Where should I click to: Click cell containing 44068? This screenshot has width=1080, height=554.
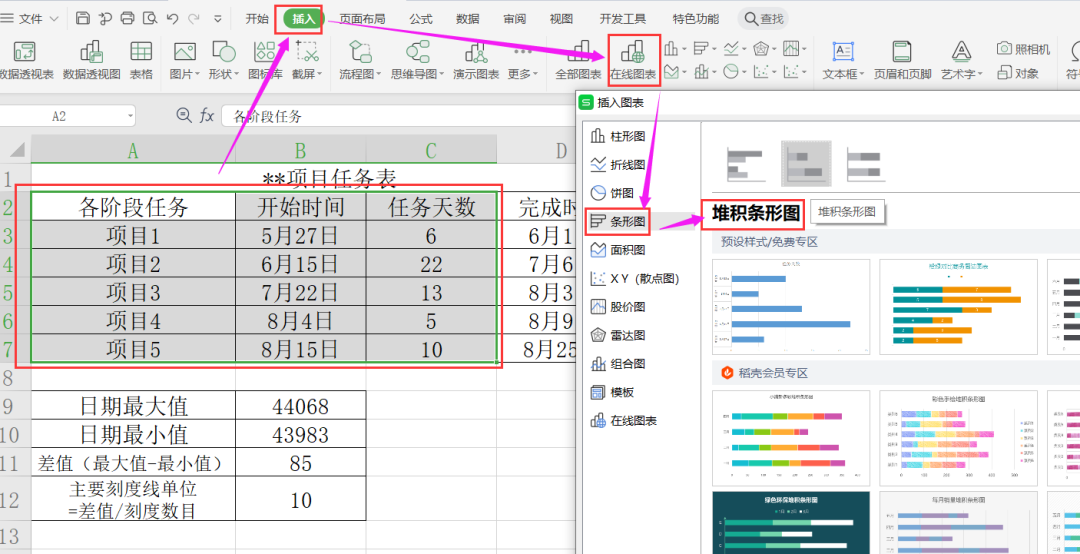pos(300,407)
